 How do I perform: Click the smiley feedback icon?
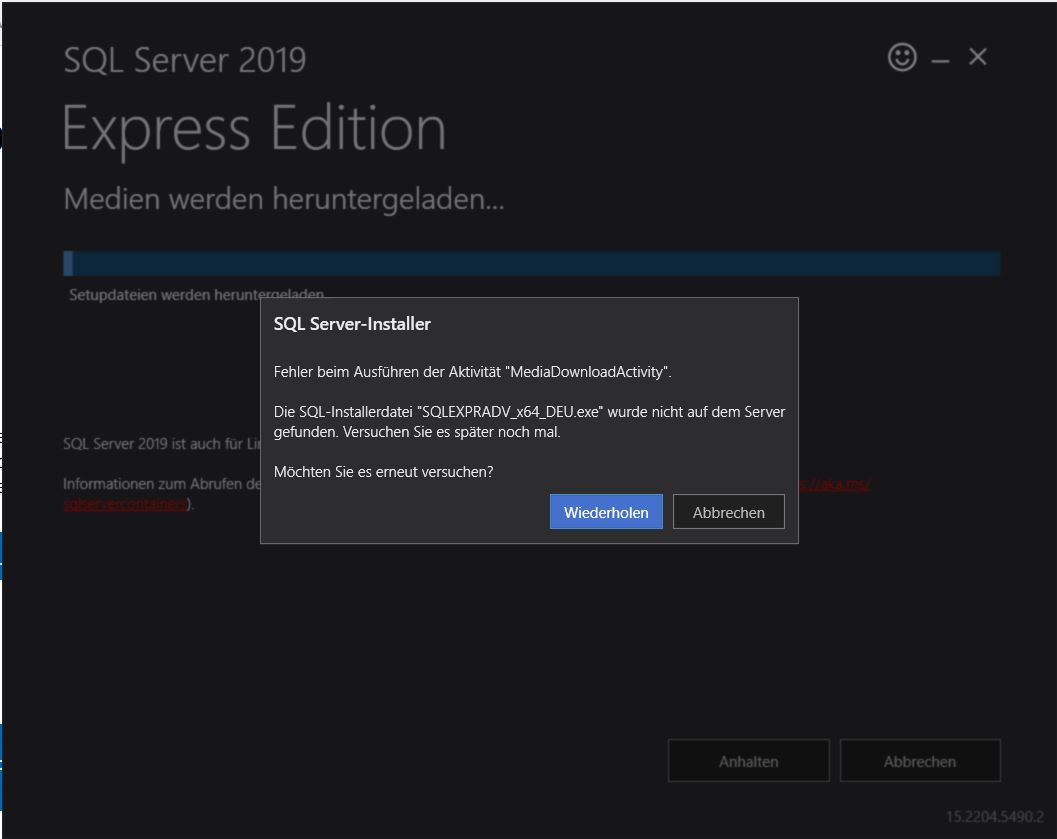(902, 57)
